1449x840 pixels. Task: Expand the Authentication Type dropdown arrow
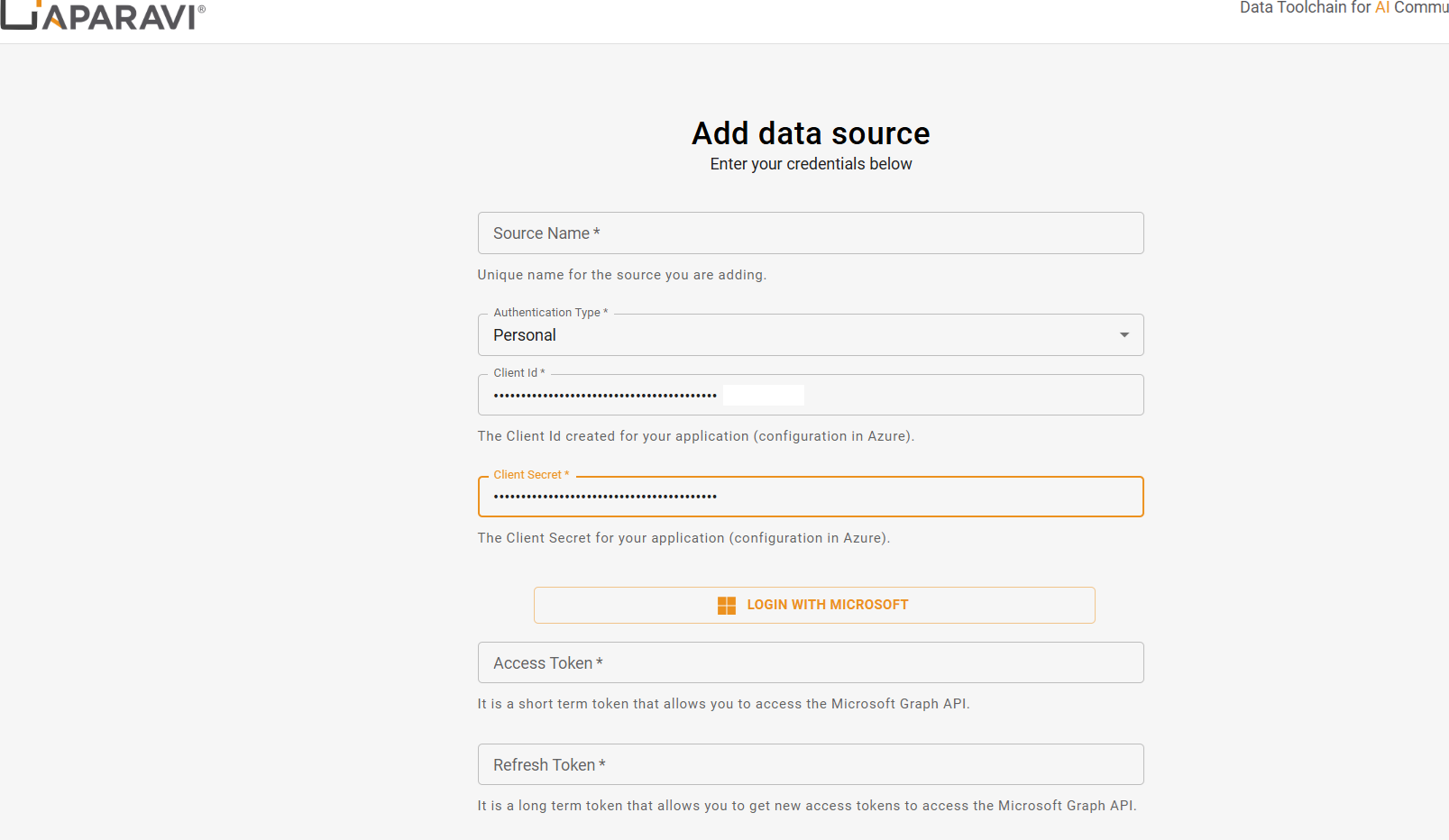(1123, 335)
